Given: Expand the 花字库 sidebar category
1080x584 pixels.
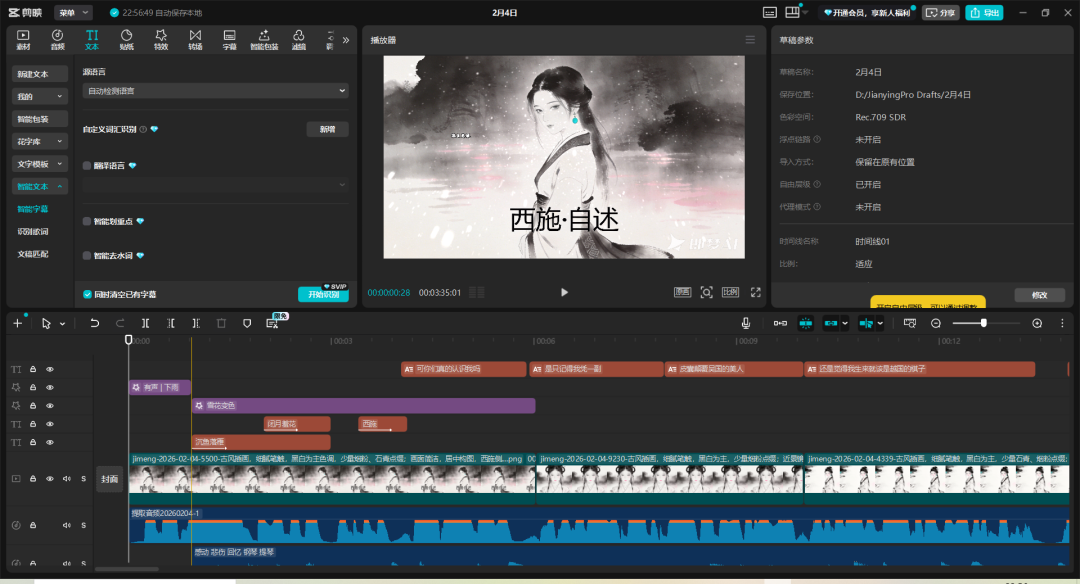Looking at the screenshot, I should tap(40, 141).
